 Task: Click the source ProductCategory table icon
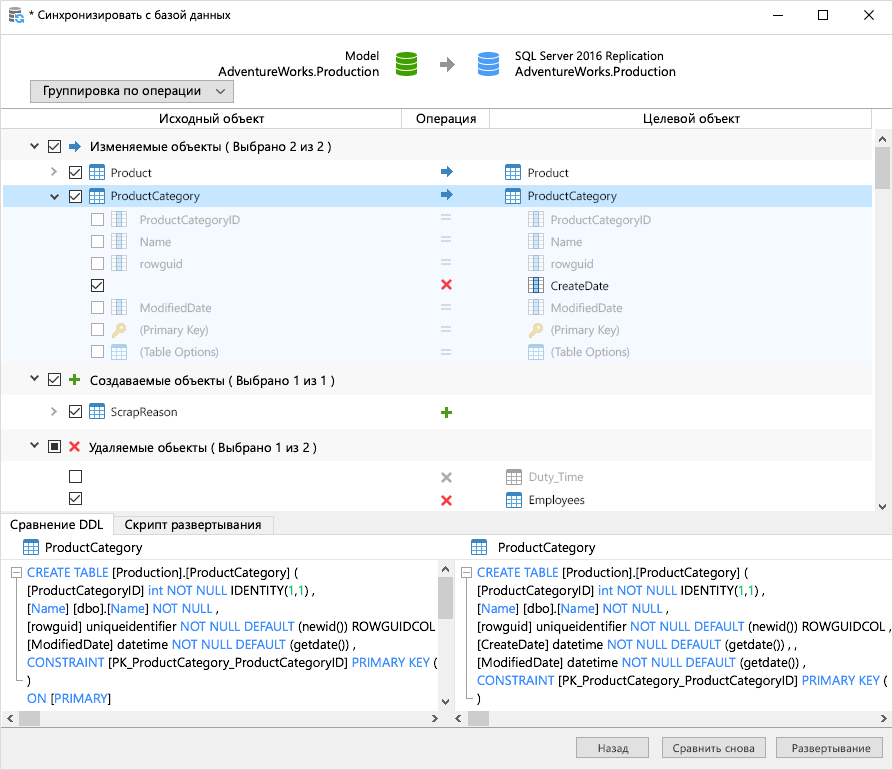click(97, 196)
